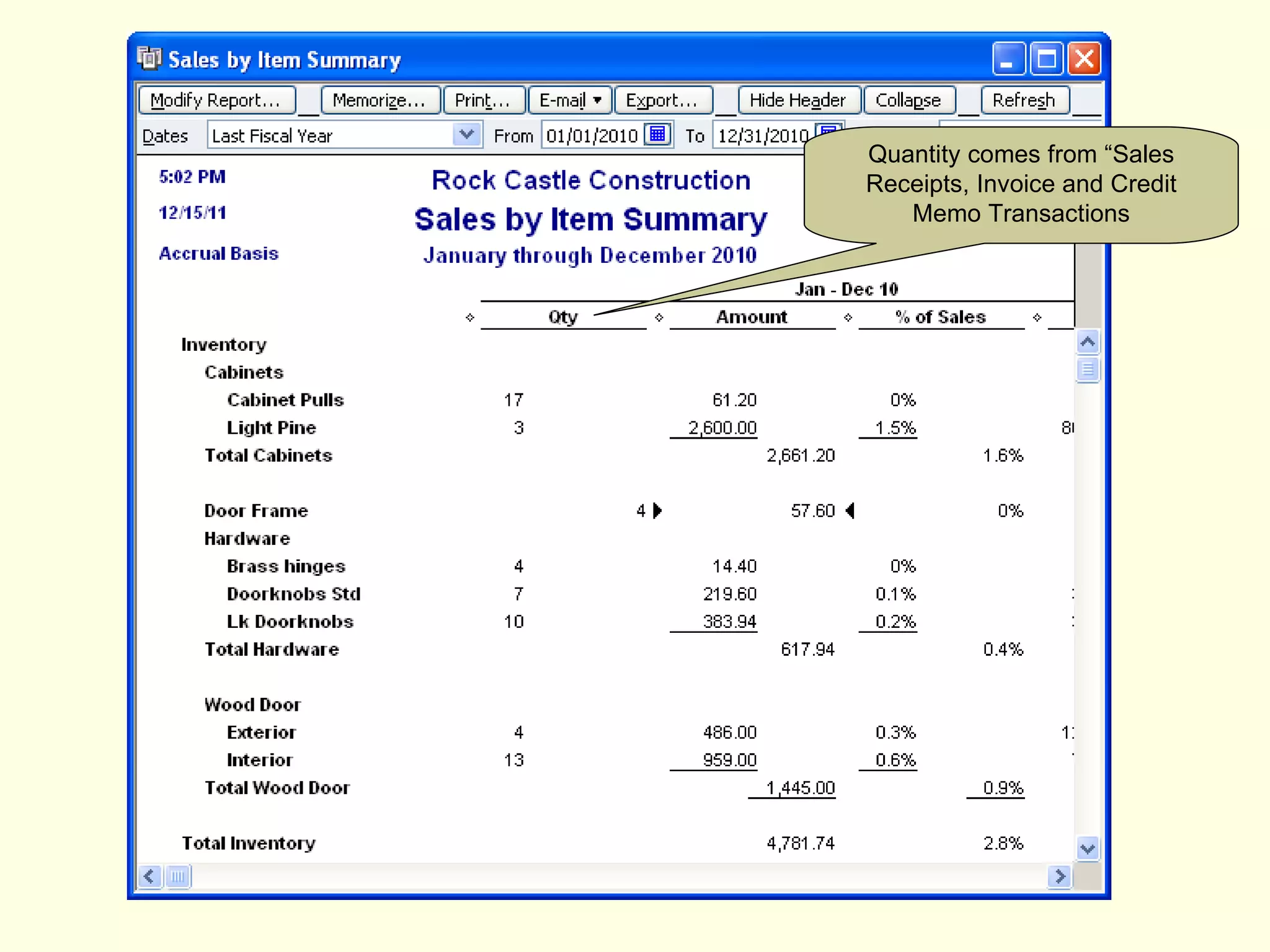The height and width of the screenshot is (952, 1270).
Task: Click the diamond between Amount and % of Sales
Action: point(848,317)
